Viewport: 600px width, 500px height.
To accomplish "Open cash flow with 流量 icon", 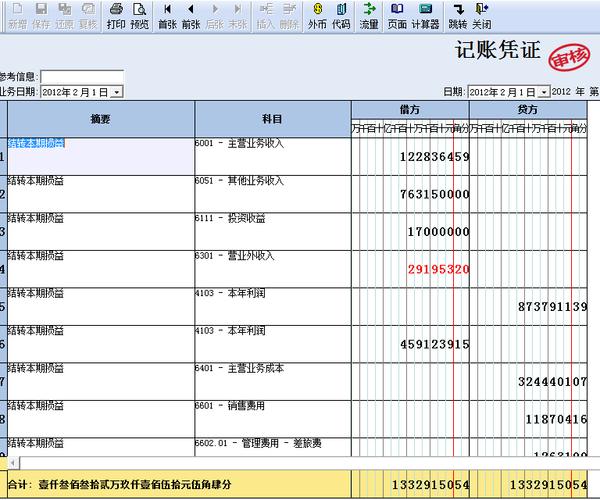I will click(369, 16).
